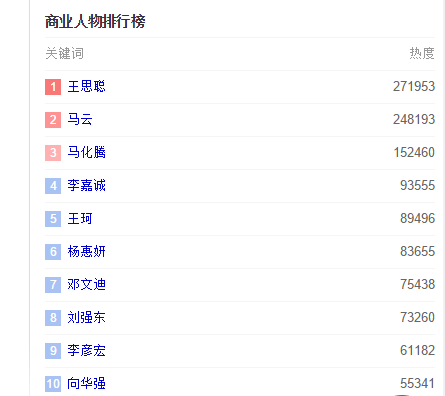
Task: Click the 热度 column header
Action: 422,53
